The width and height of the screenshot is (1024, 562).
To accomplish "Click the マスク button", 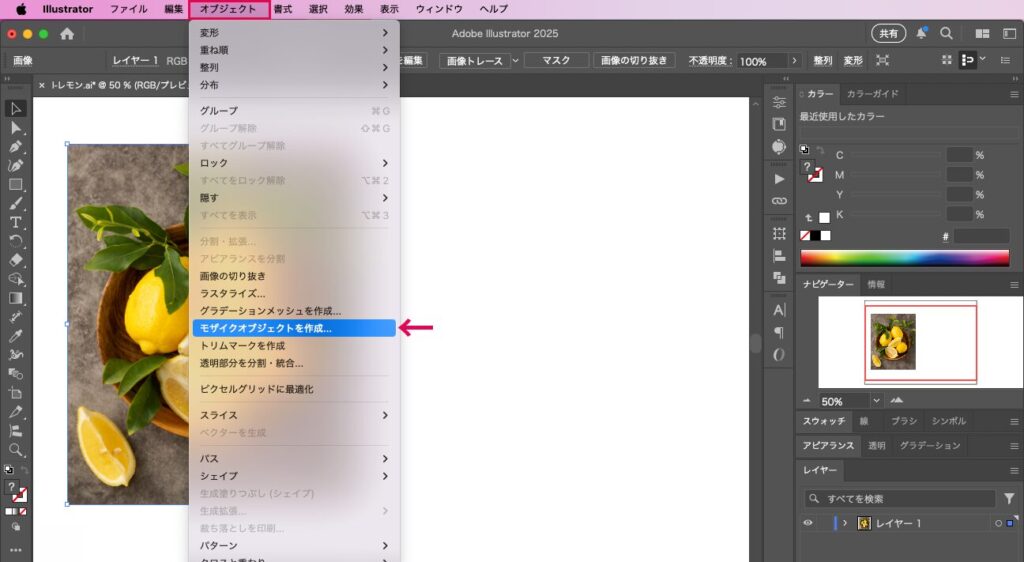I will [x=556, y=61].
